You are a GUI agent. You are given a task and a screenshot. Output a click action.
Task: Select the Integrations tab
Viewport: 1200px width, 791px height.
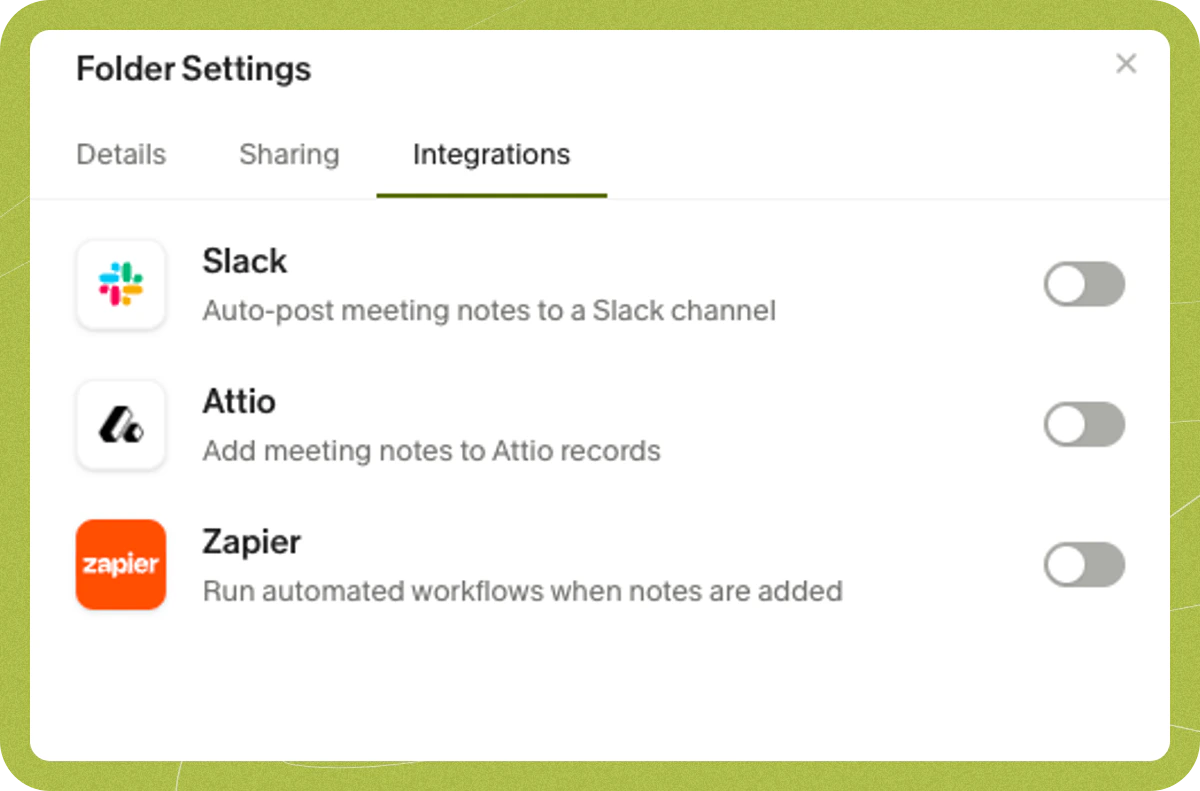491,154
